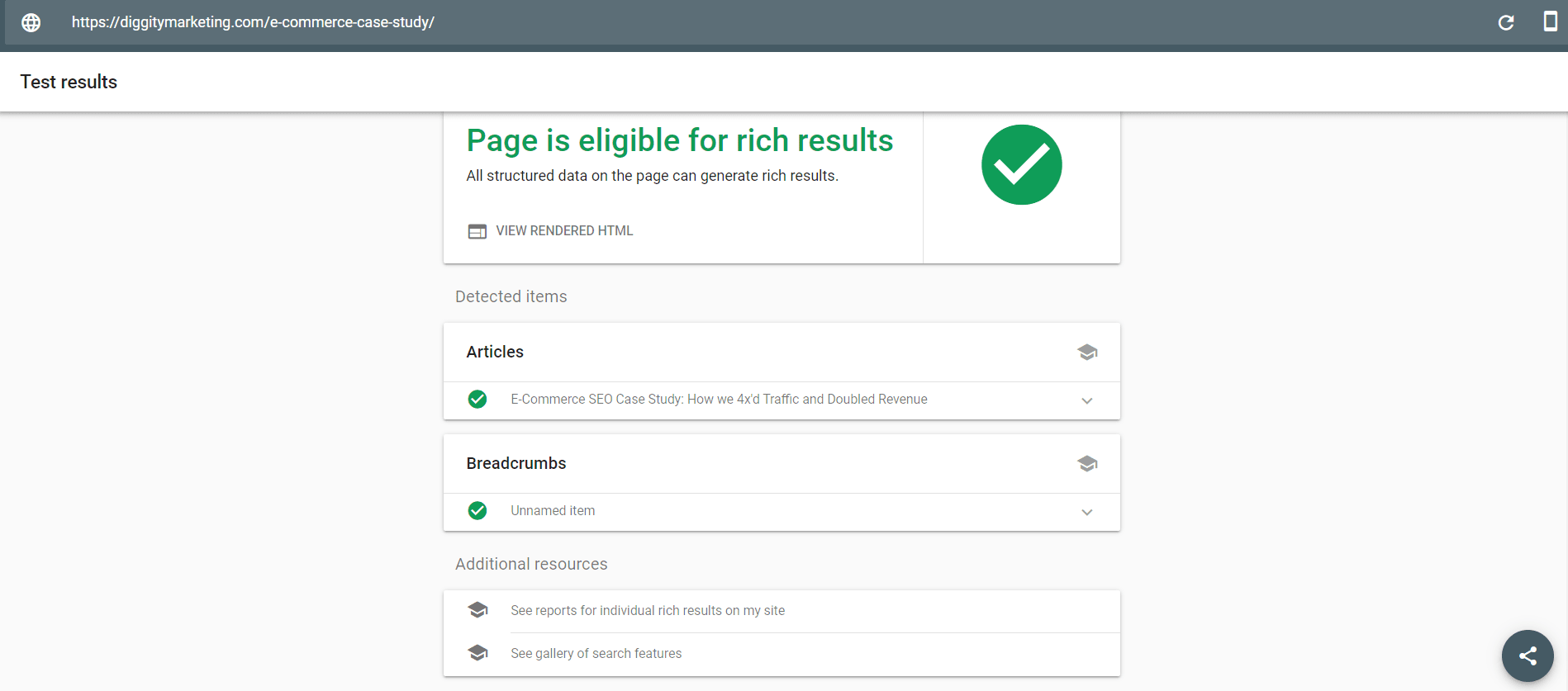Open See reports for individual rich results link
Screen dimensions: 1568x691
(648, 611)
